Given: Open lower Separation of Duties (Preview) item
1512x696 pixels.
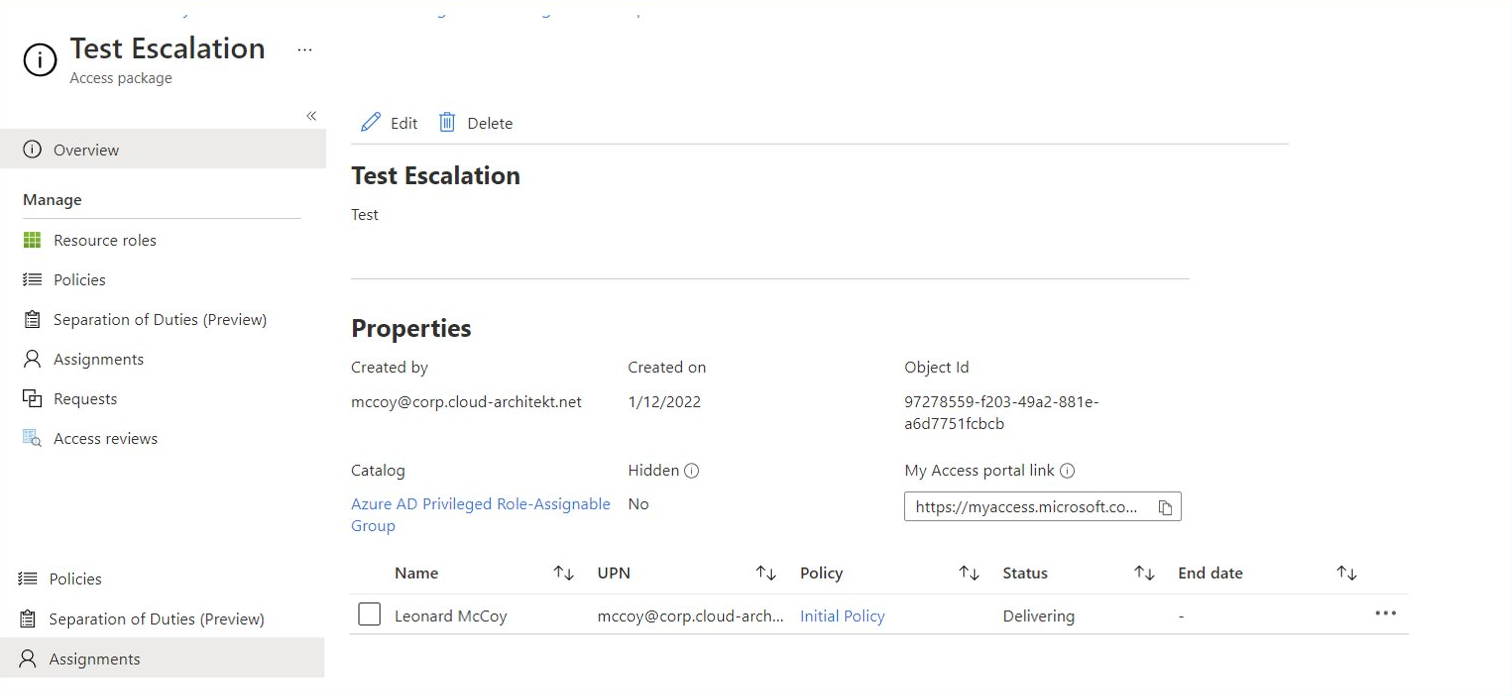Looking at the screenshot, I should pyautogui.click(x=156, y=619).
